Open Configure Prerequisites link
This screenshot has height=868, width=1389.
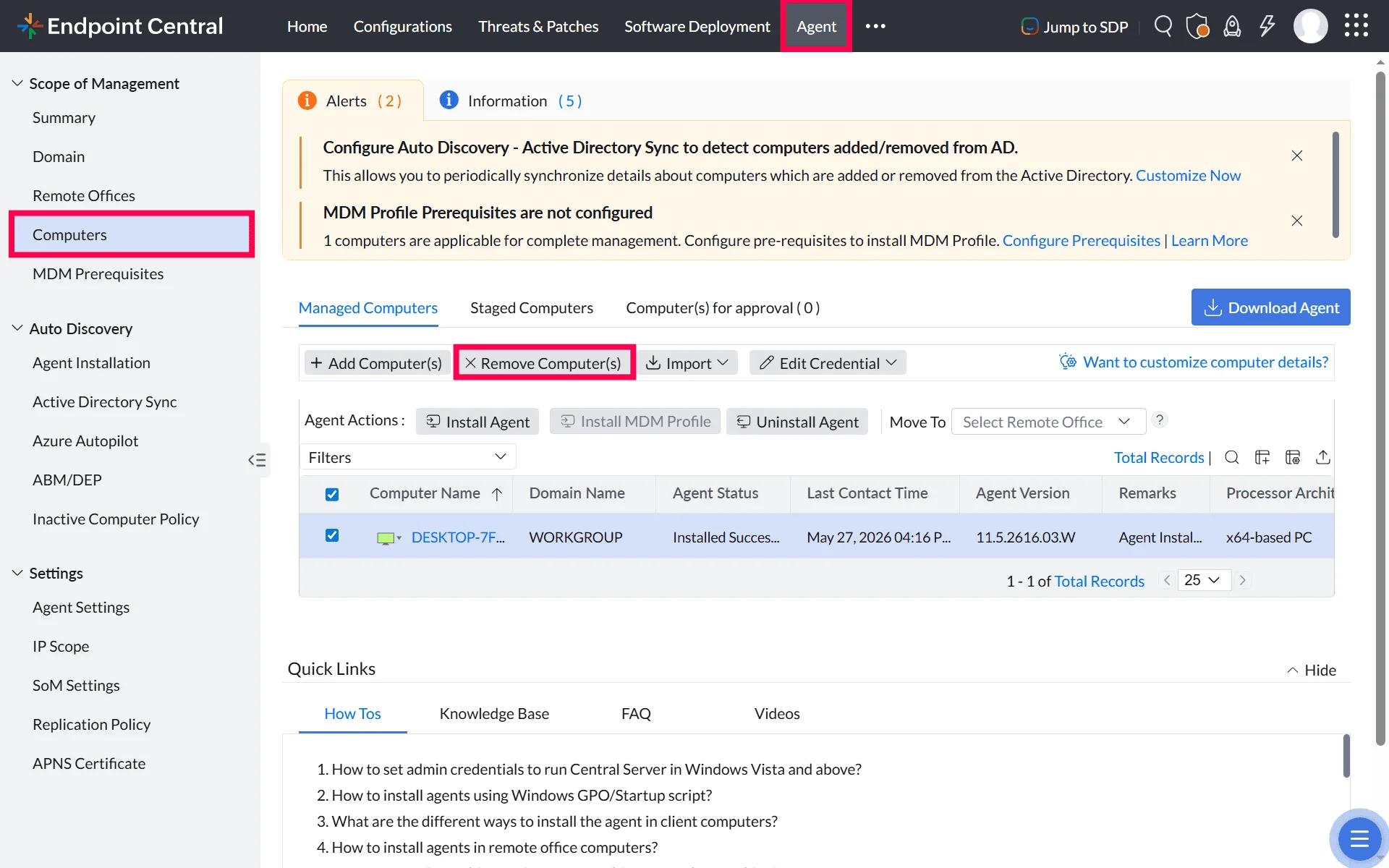click(1082, 241)
